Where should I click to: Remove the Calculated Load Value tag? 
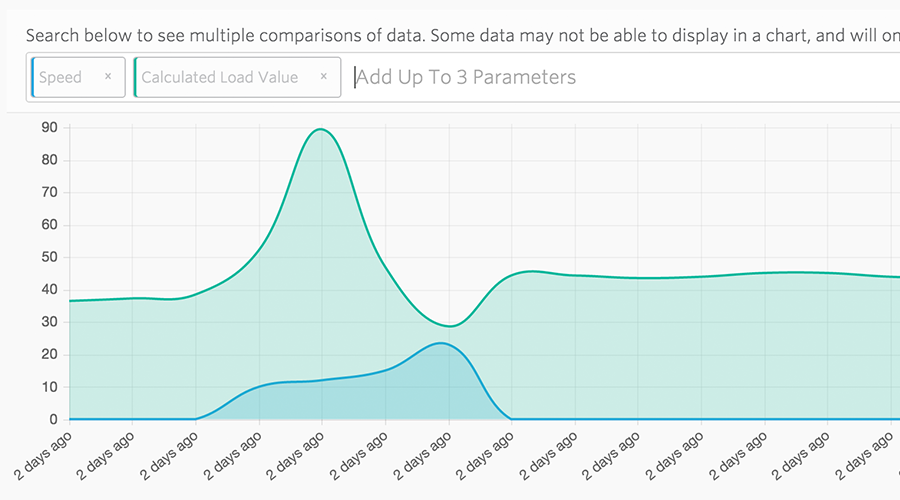coord(324,76)
